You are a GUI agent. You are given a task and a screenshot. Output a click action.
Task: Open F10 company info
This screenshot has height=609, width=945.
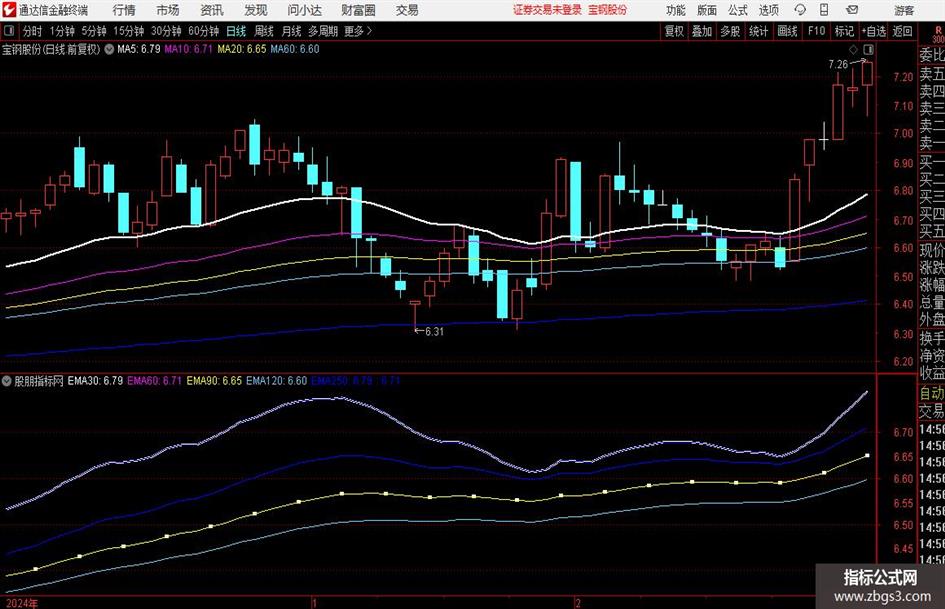click(x=817, y=31)
